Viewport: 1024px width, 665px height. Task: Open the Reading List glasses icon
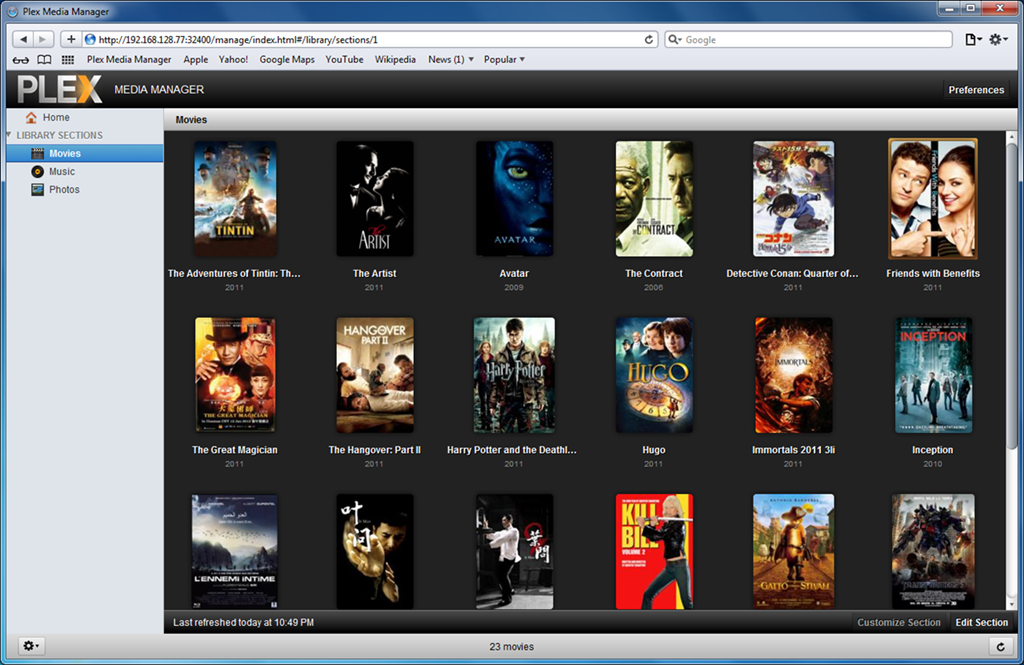[x=21, y=59]
